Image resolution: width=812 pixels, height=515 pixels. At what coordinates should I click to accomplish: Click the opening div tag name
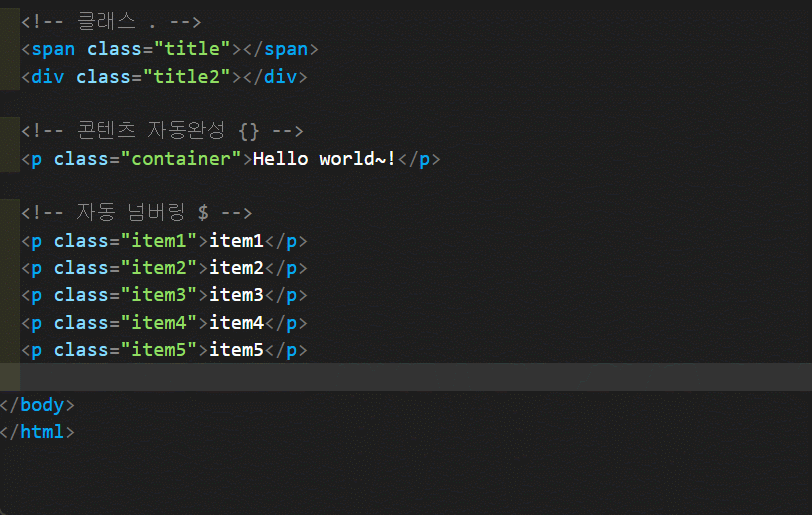47,77
